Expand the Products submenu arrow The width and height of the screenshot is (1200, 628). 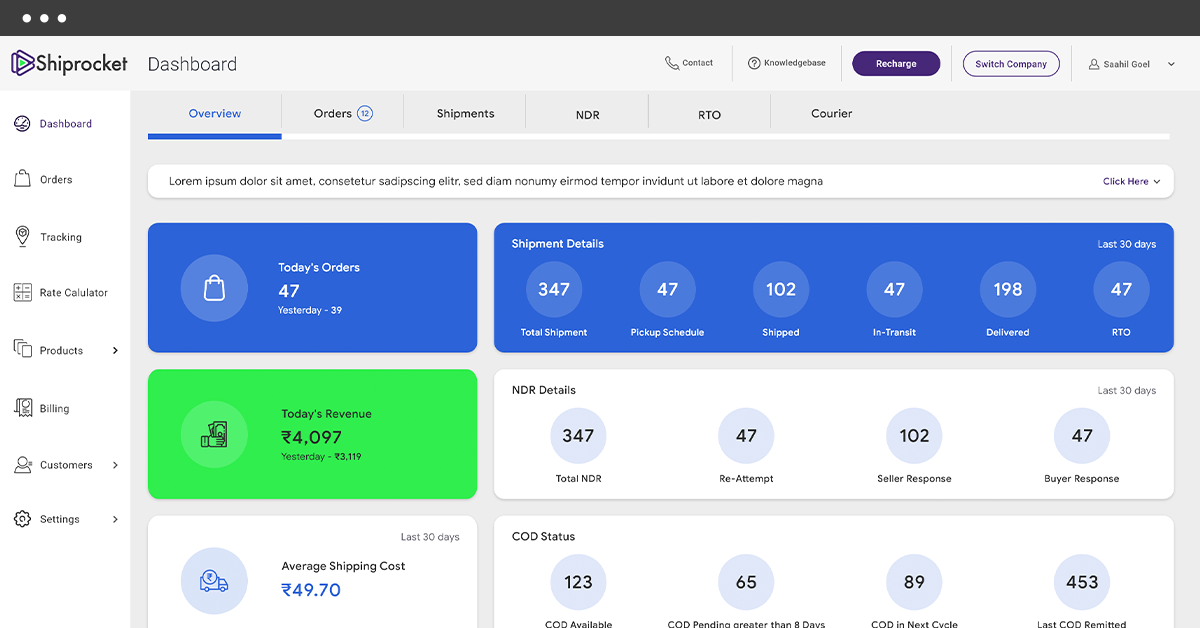click(115, 351)
